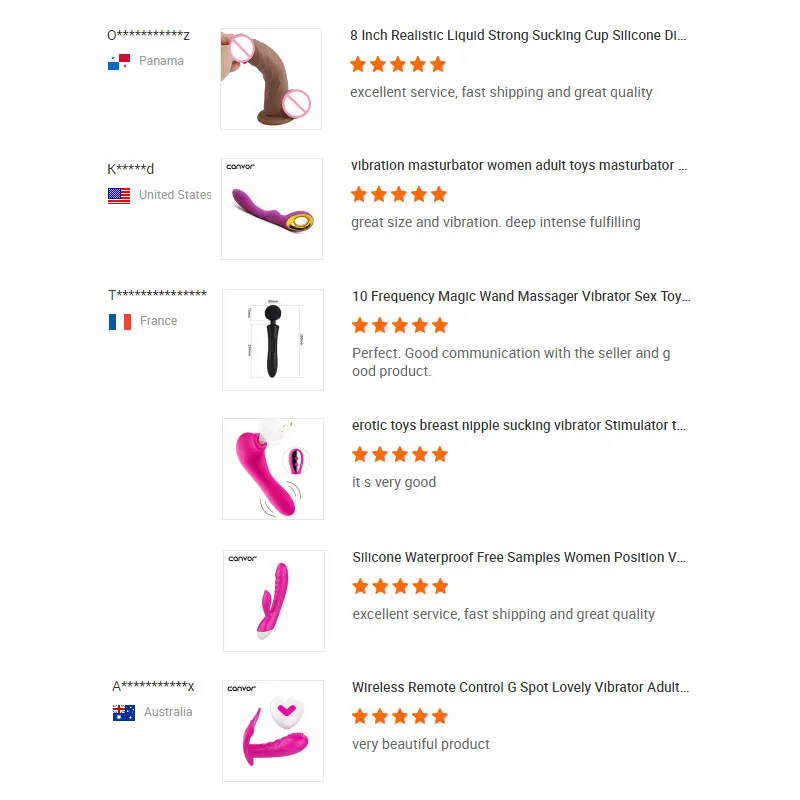Select the pink heart remote product thumbnail
The height and width of the screenshot is (800, 800).
(x=273, y=731)
